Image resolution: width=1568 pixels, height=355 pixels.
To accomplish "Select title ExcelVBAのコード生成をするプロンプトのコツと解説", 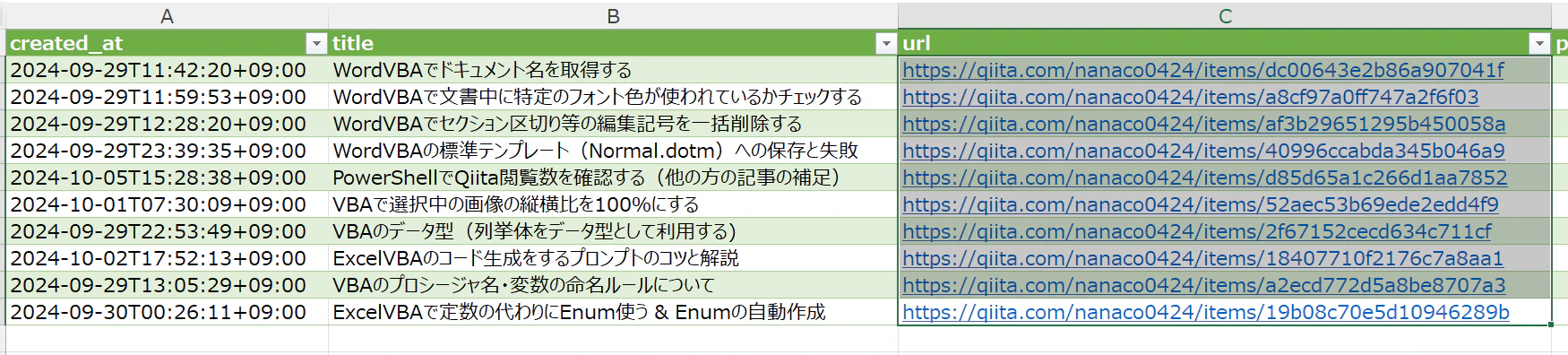I will click(613, 258).
